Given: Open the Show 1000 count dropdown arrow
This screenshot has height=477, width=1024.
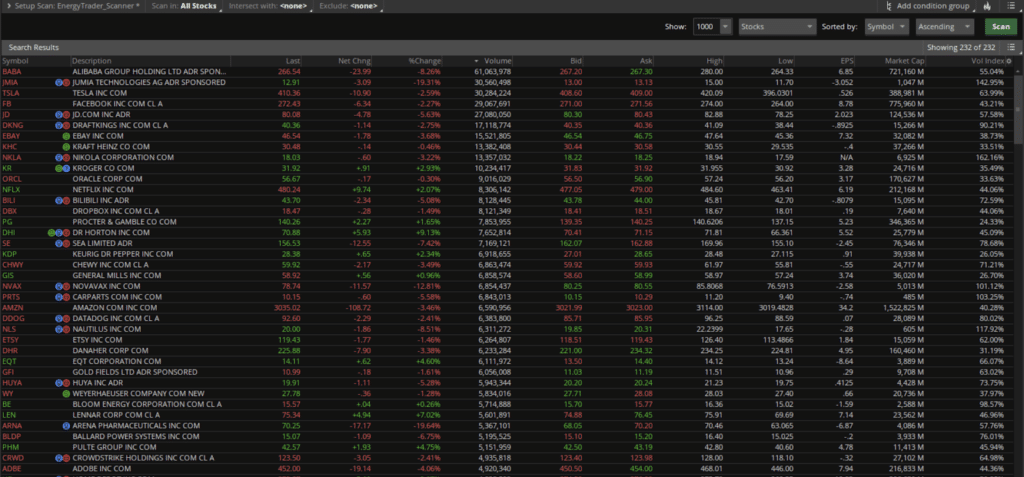Looking at the screenshot, I should click(726, 27).
